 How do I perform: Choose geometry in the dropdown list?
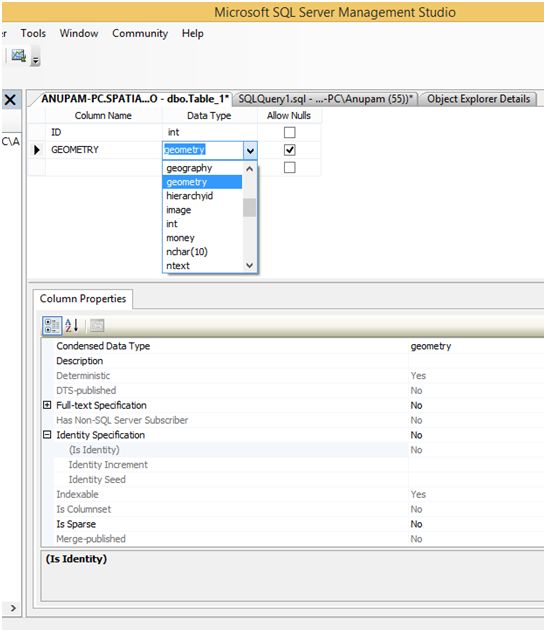coord(202,182)
